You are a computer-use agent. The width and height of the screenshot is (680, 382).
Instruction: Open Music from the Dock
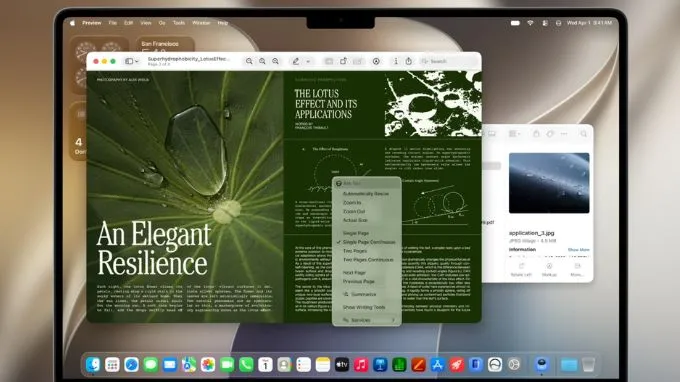pyautogui.click(x=361, y=365)
